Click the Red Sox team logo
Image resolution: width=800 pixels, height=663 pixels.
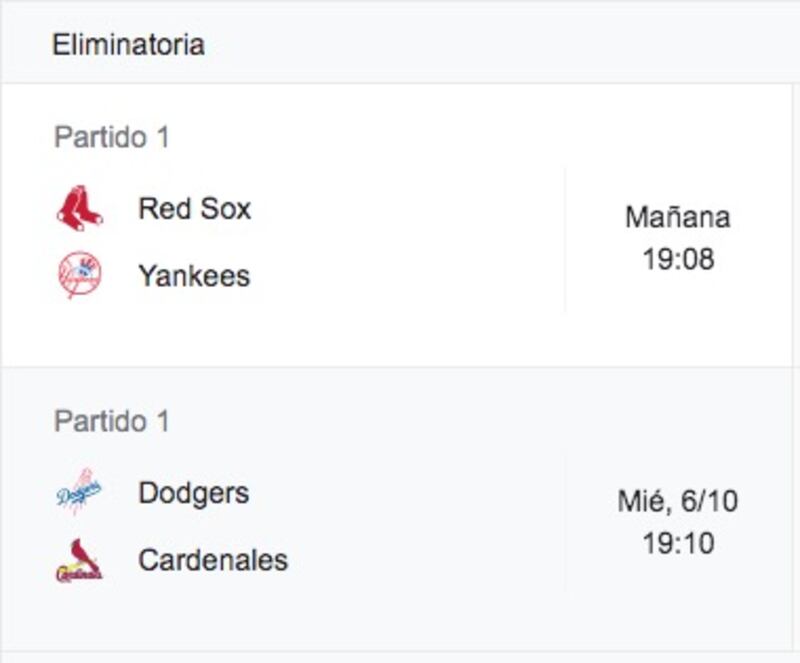pos(80,208)
